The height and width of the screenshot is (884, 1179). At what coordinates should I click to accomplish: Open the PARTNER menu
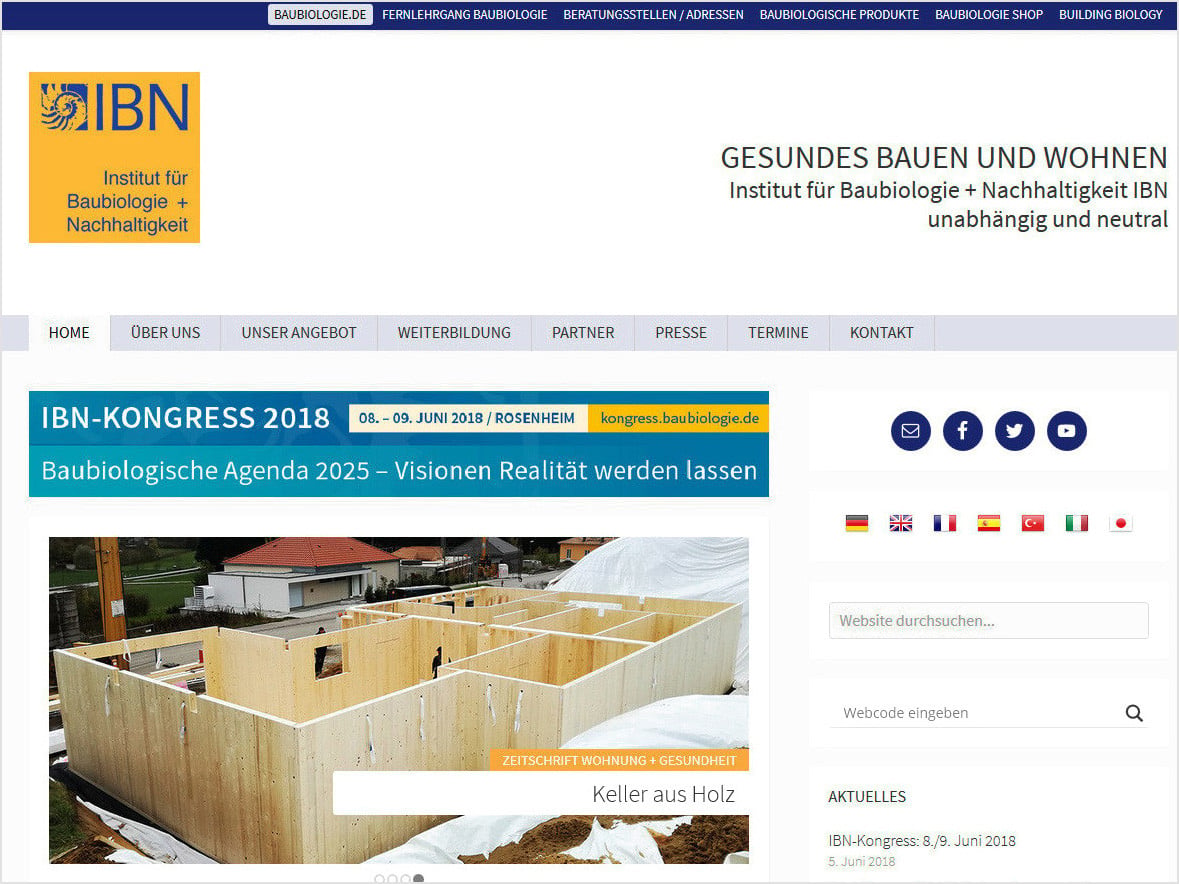583,333
